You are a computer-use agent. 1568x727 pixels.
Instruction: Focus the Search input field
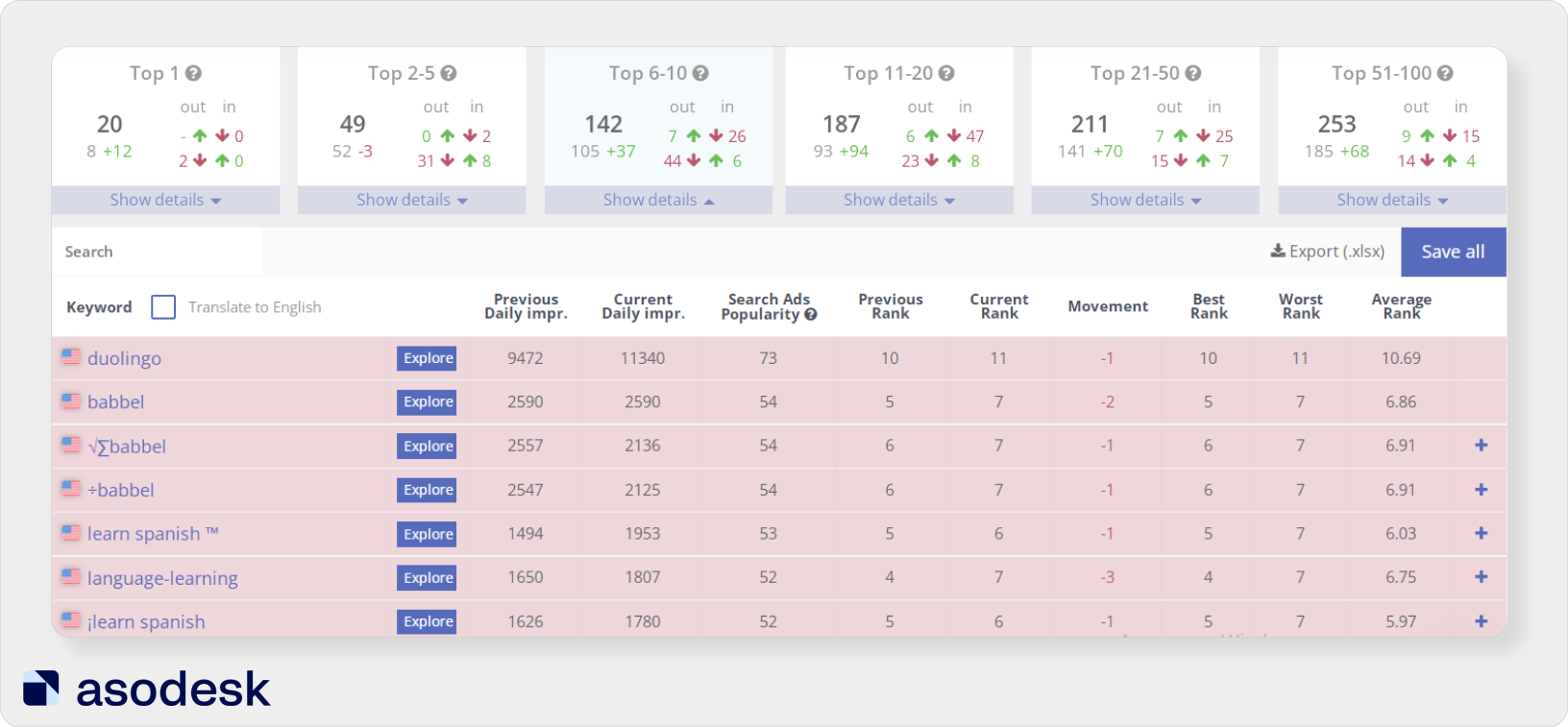click(x=157, y=252)
